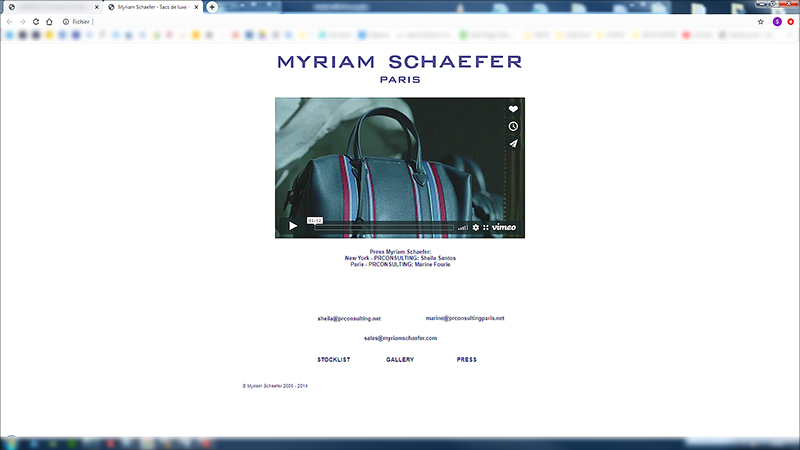Bookmark this page with star icon

pos(760,21)
